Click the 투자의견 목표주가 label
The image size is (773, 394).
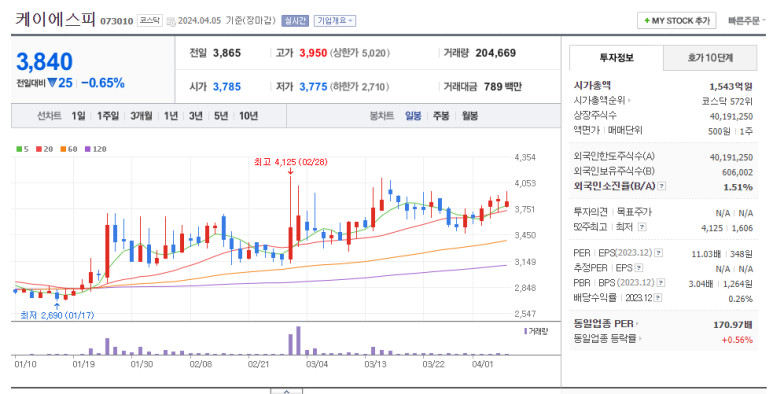tap(612, 212)
